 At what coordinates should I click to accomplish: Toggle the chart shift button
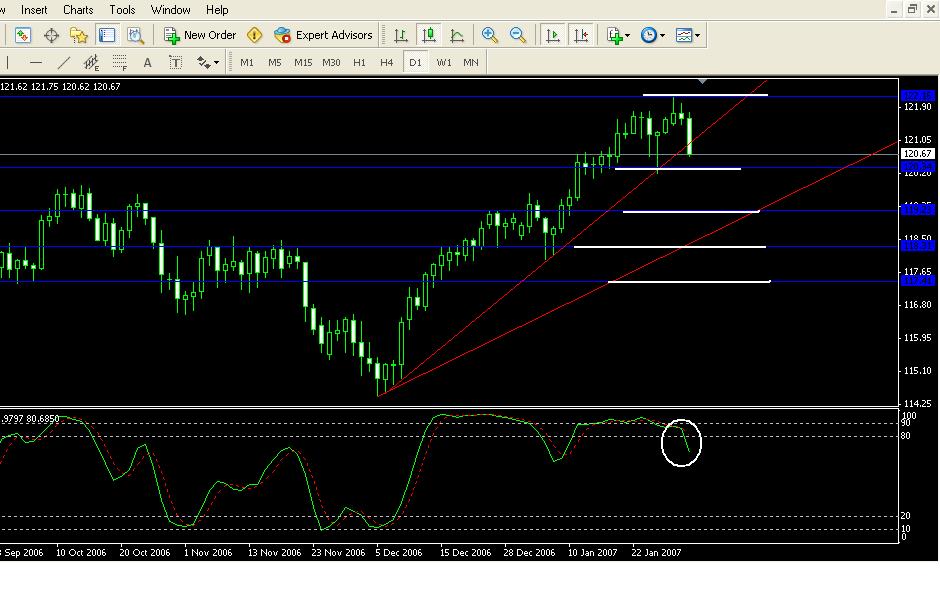[x=580, y=35]
